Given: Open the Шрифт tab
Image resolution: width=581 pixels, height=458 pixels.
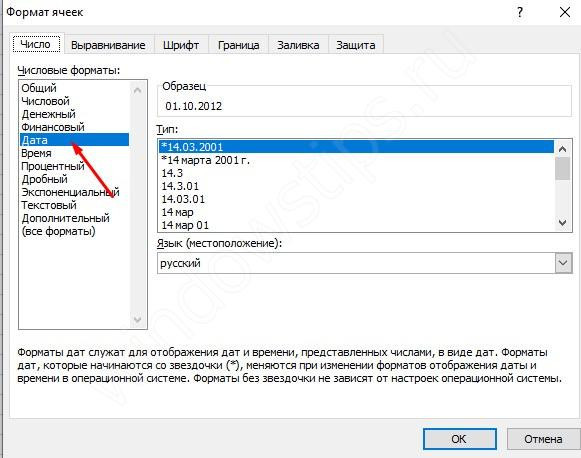Looking at the screenshot, I should (181, 45).
